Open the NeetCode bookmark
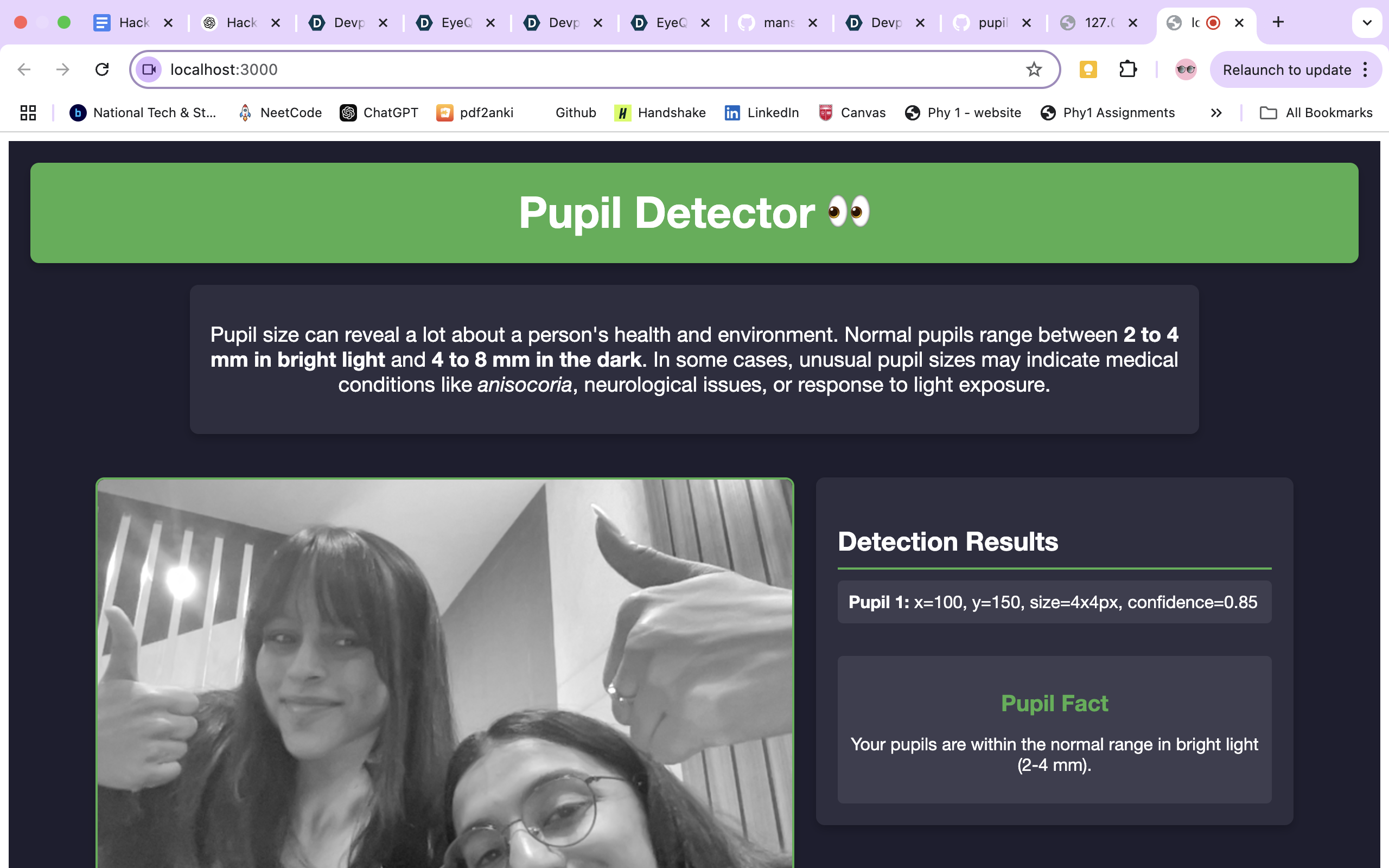The height and width of the screenshot is (868, 1389). point(281,112)
